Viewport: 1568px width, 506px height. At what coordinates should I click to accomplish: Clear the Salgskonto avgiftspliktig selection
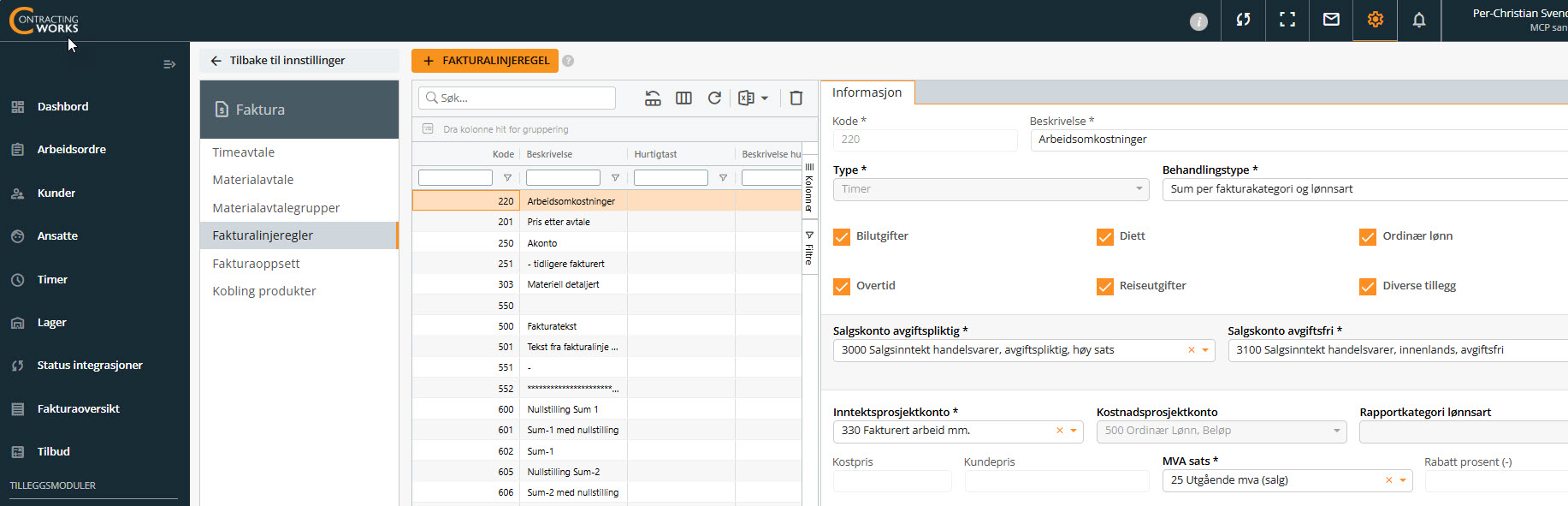pos(1191,350)
